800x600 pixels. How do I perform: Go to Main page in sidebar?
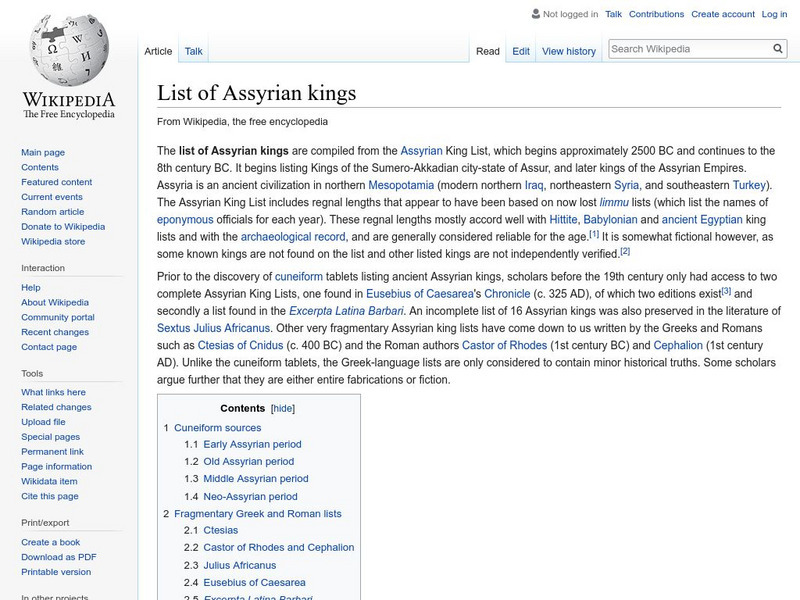(43, 152)
